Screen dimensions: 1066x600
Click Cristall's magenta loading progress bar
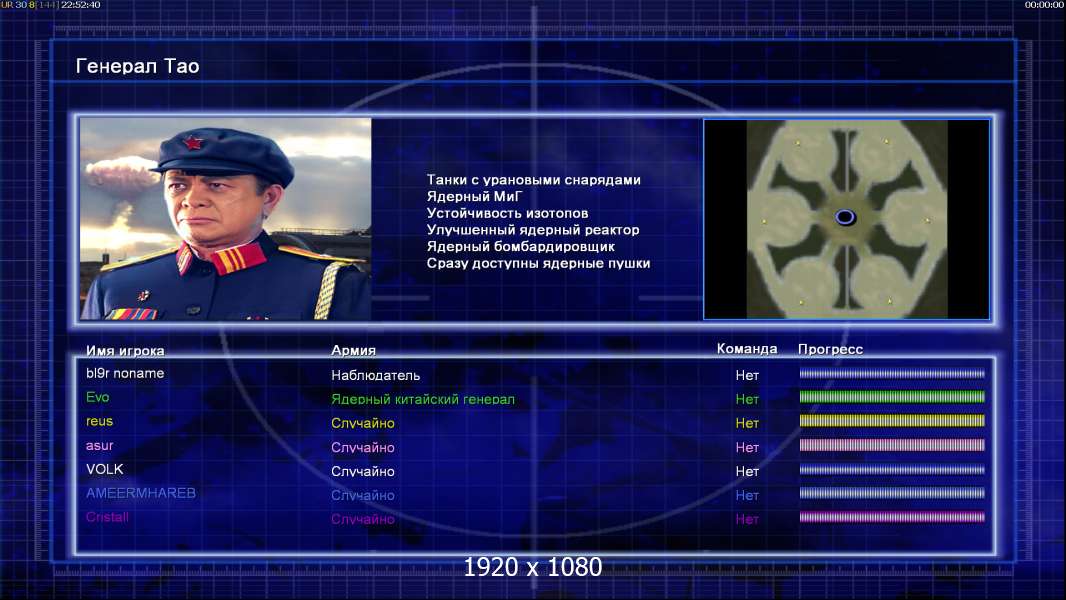pos(892,517)
